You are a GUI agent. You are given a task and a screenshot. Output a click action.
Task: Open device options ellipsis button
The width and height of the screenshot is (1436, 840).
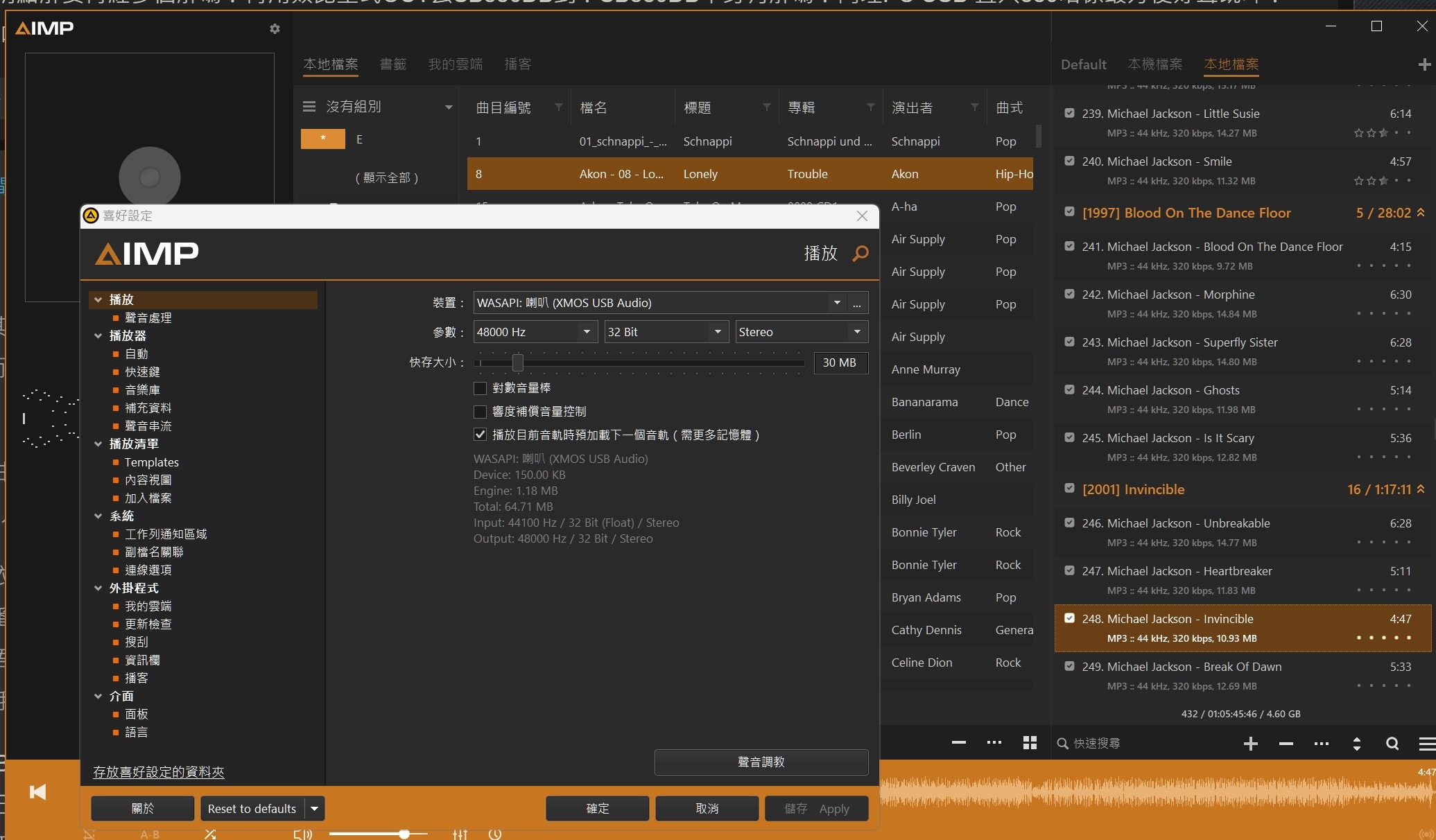click(x=858, y=303)
